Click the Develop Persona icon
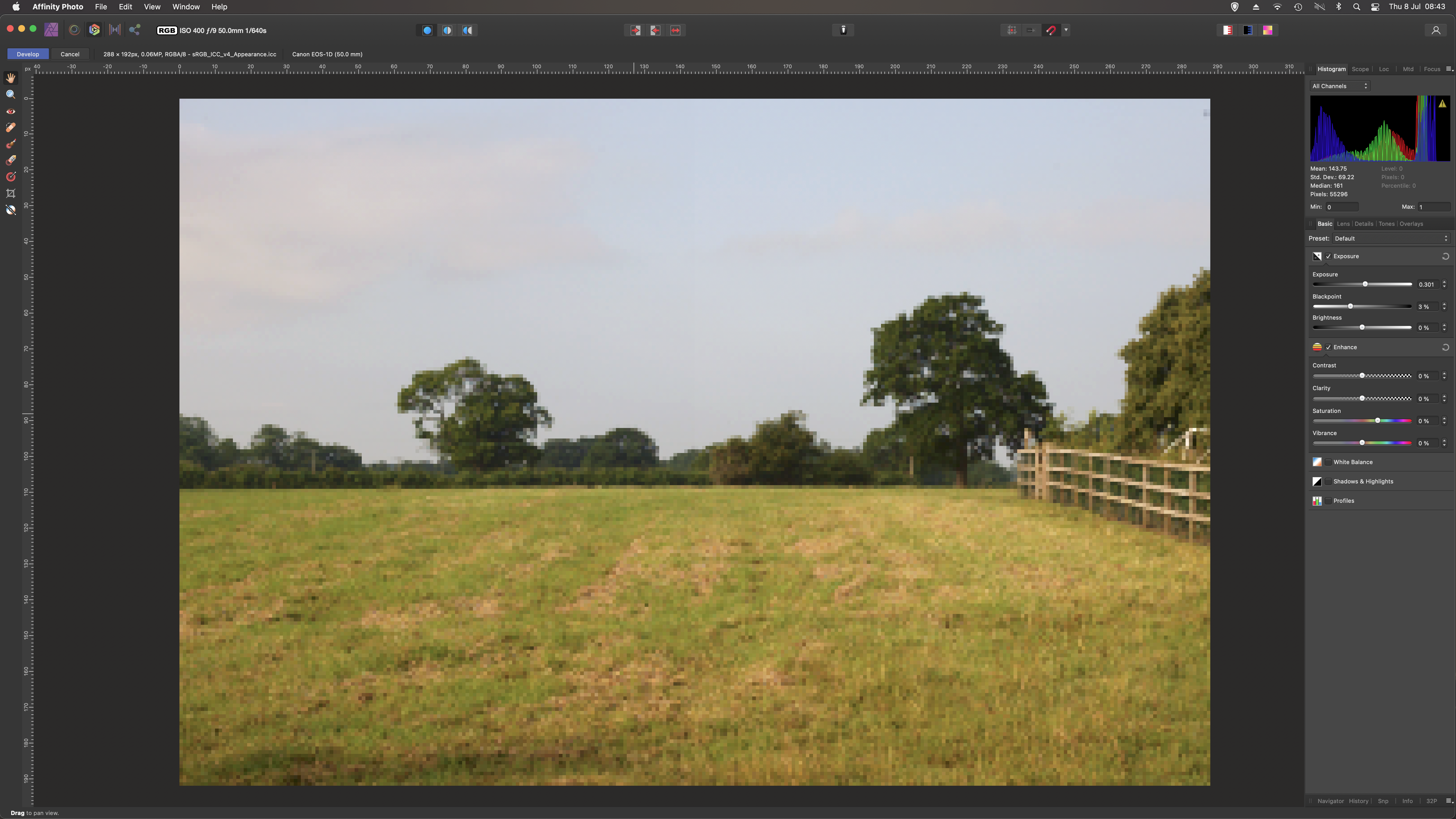Viewport: 1456px width, 819px height. point(94,30)
